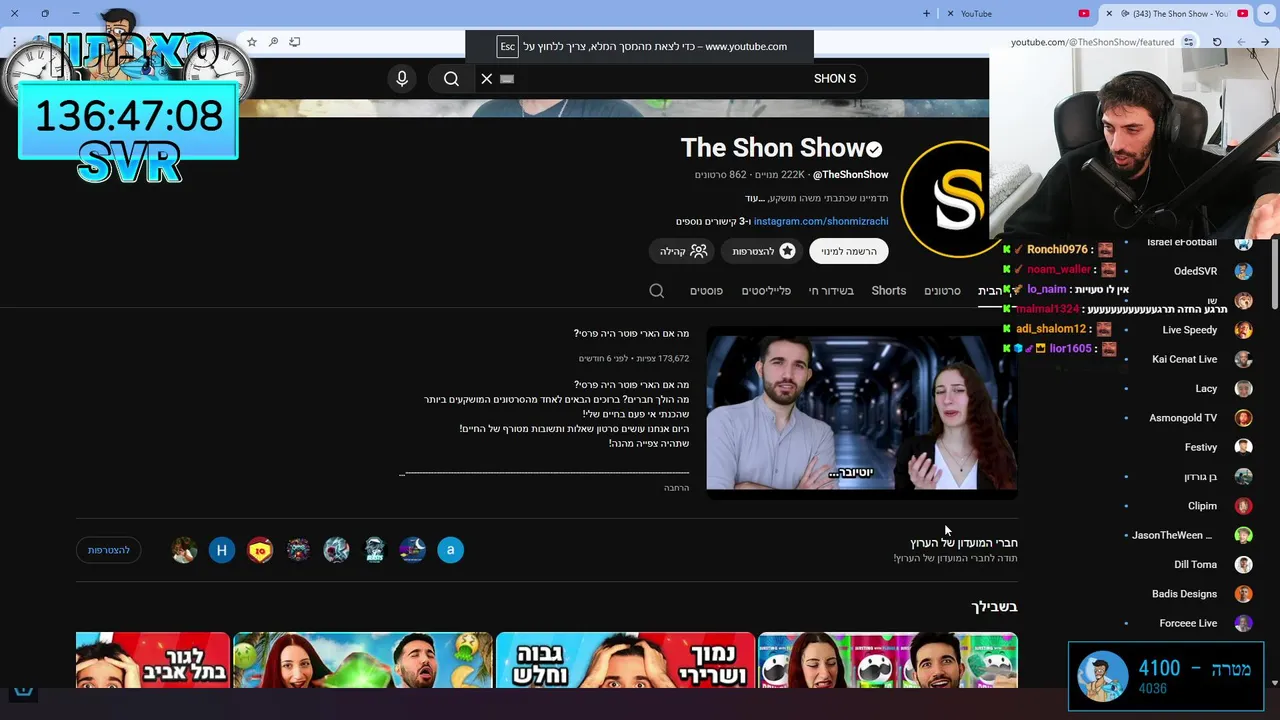Start voice search with the microphone icon
The image size is (1280, 720).
(x=402, y=79)
